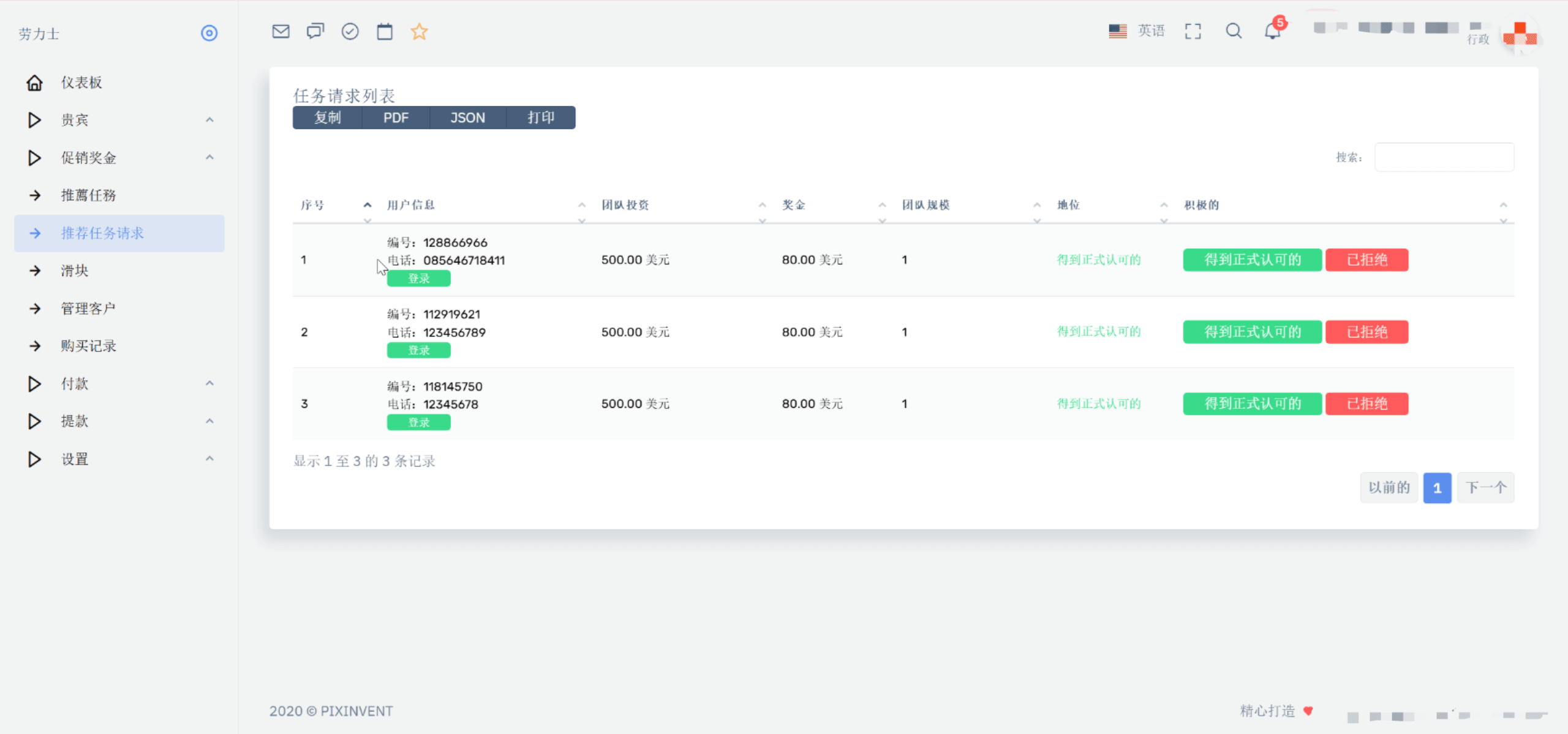Expand the 付款 sidebar section

[75, 384]
